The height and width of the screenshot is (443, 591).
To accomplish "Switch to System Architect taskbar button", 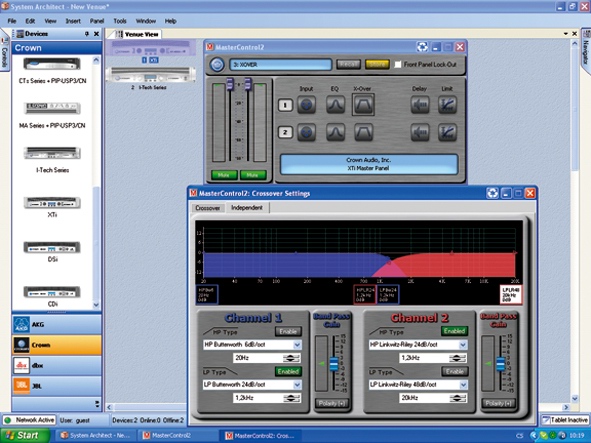I will point(95,435).
